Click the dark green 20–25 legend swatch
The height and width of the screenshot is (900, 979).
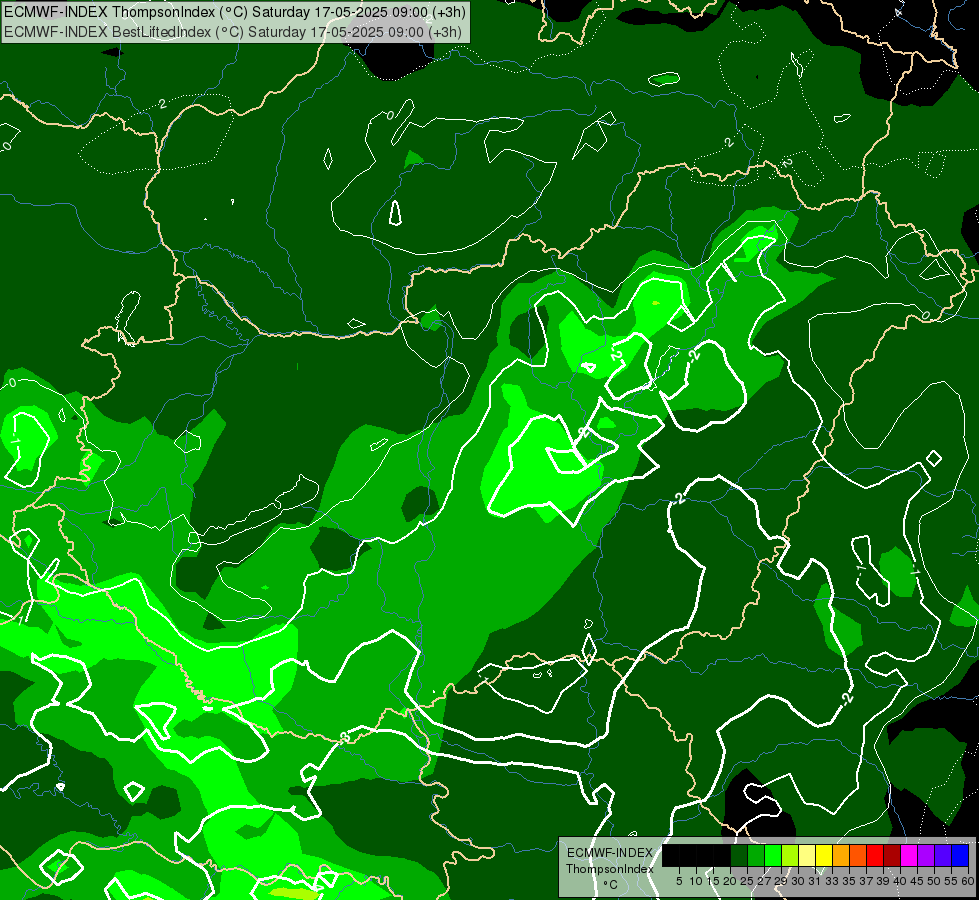tap(739, 855)
